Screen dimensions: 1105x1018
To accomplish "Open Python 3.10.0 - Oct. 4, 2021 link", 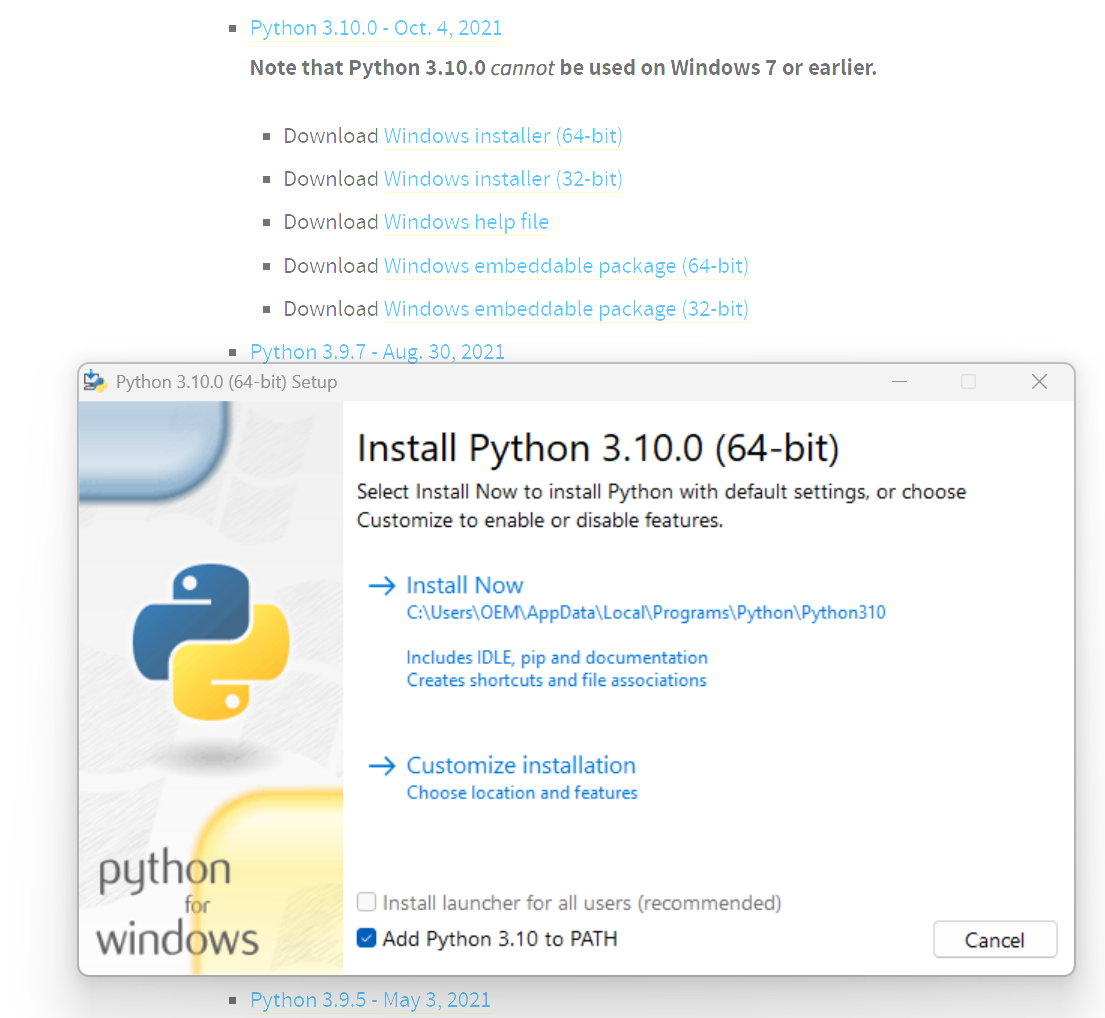I will pos(376,27).
